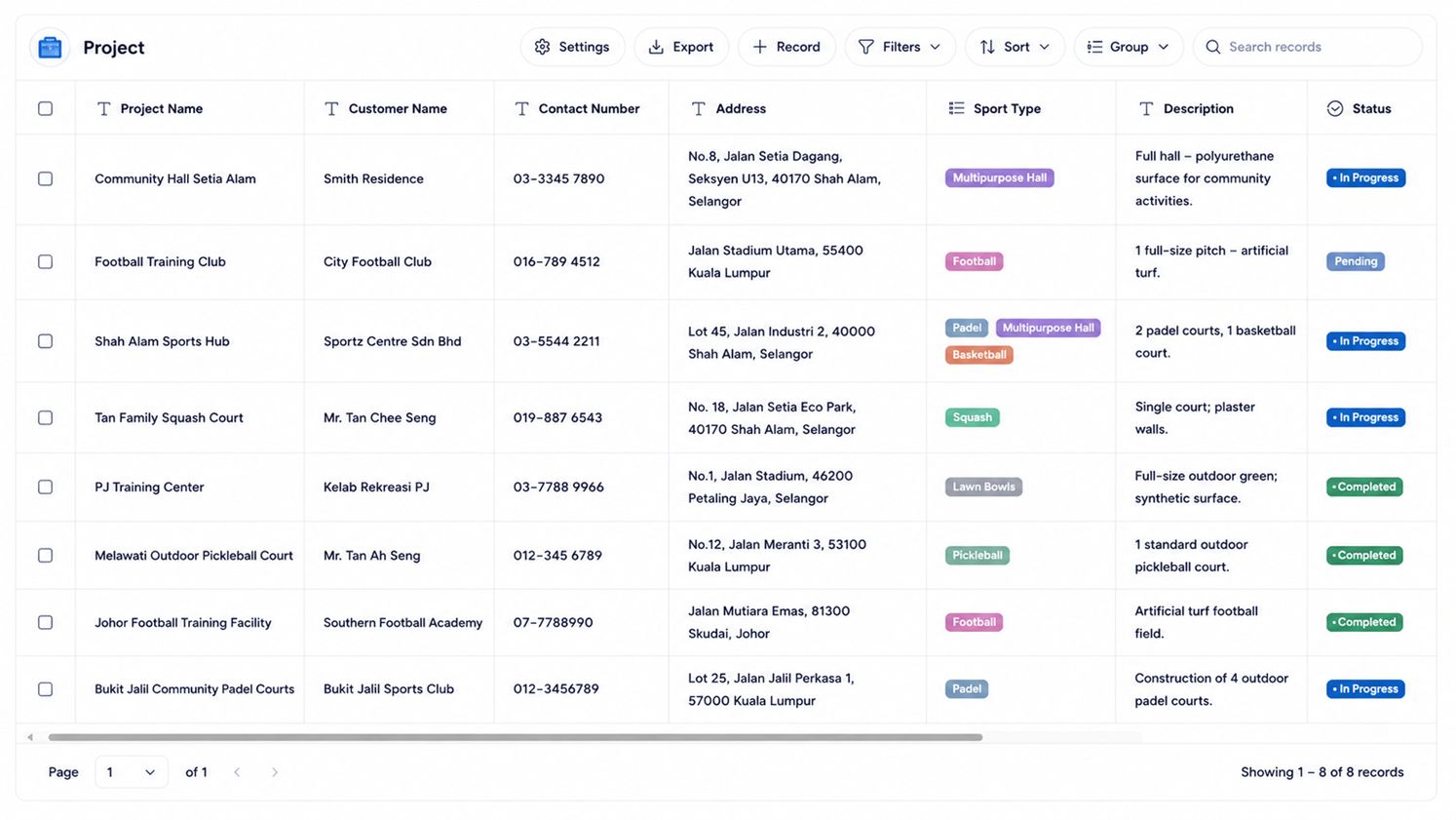Go to next page arrow
The width and height of the screenshot is (1456, 820).
tap(275, 772)
